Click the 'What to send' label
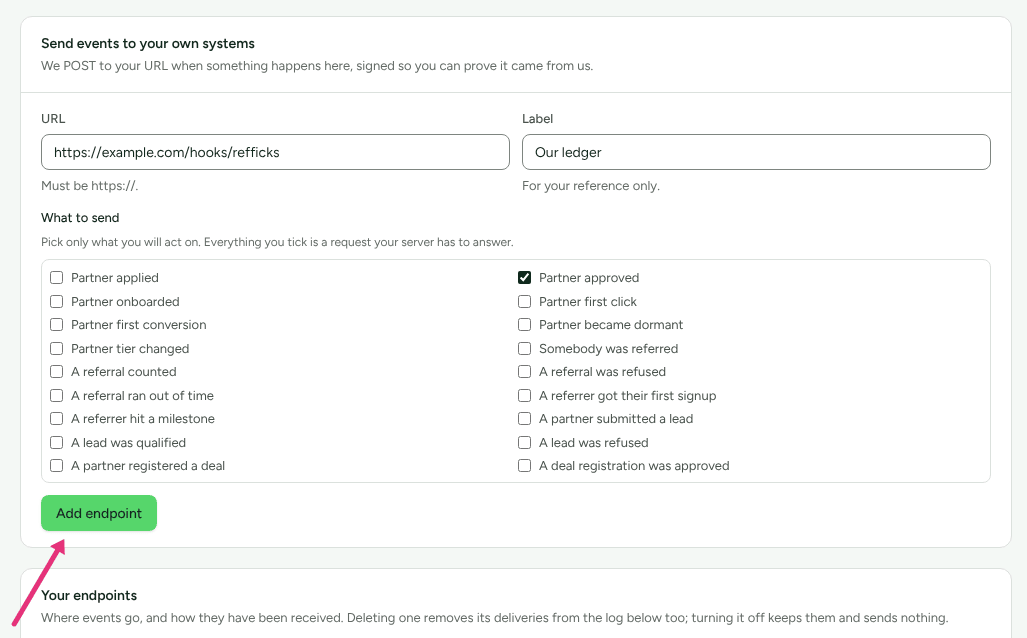 [x=80, y=217]
